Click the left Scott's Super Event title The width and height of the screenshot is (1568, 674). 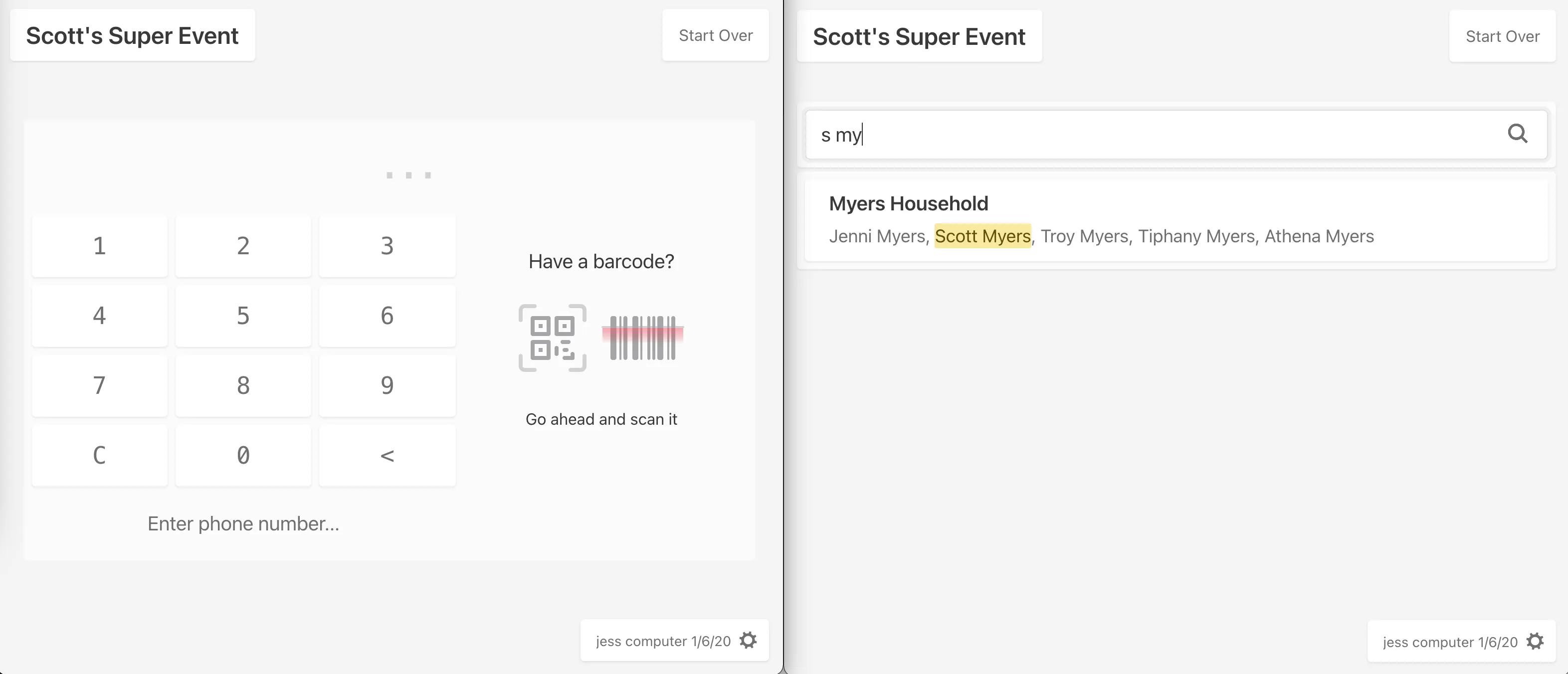pos(132,35)
